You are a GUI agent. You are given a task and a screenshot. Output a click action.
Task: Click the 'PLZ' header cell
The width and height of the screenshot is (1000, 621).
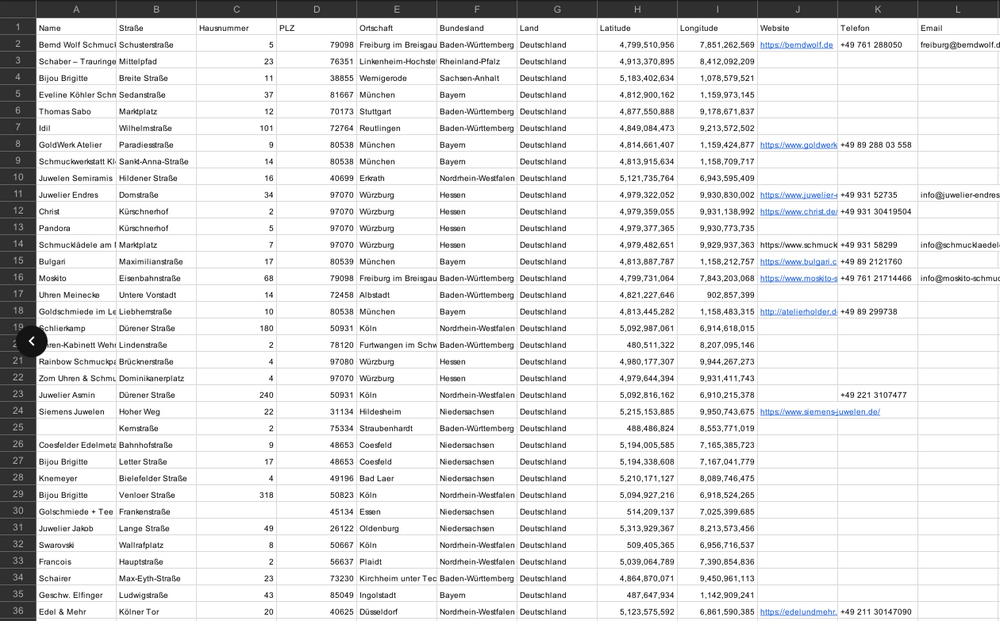click(317, 28)
